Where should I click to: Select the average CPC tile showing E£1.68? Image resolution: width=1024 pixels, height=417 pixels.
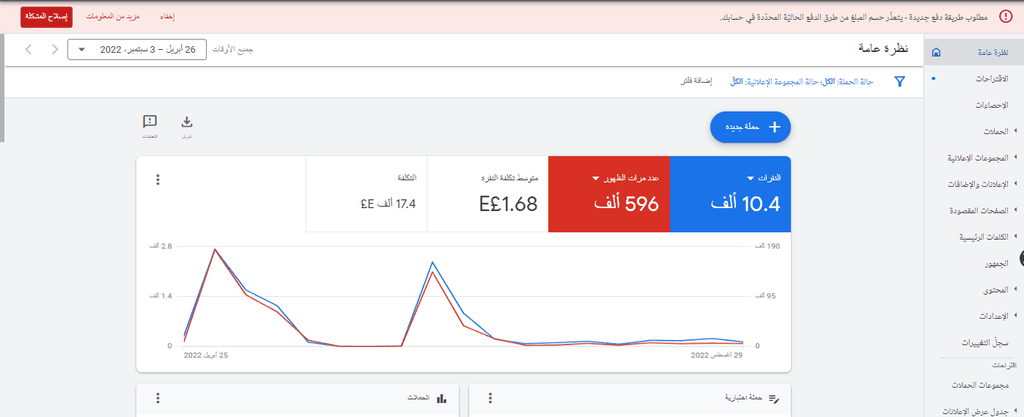click(487, 194)
